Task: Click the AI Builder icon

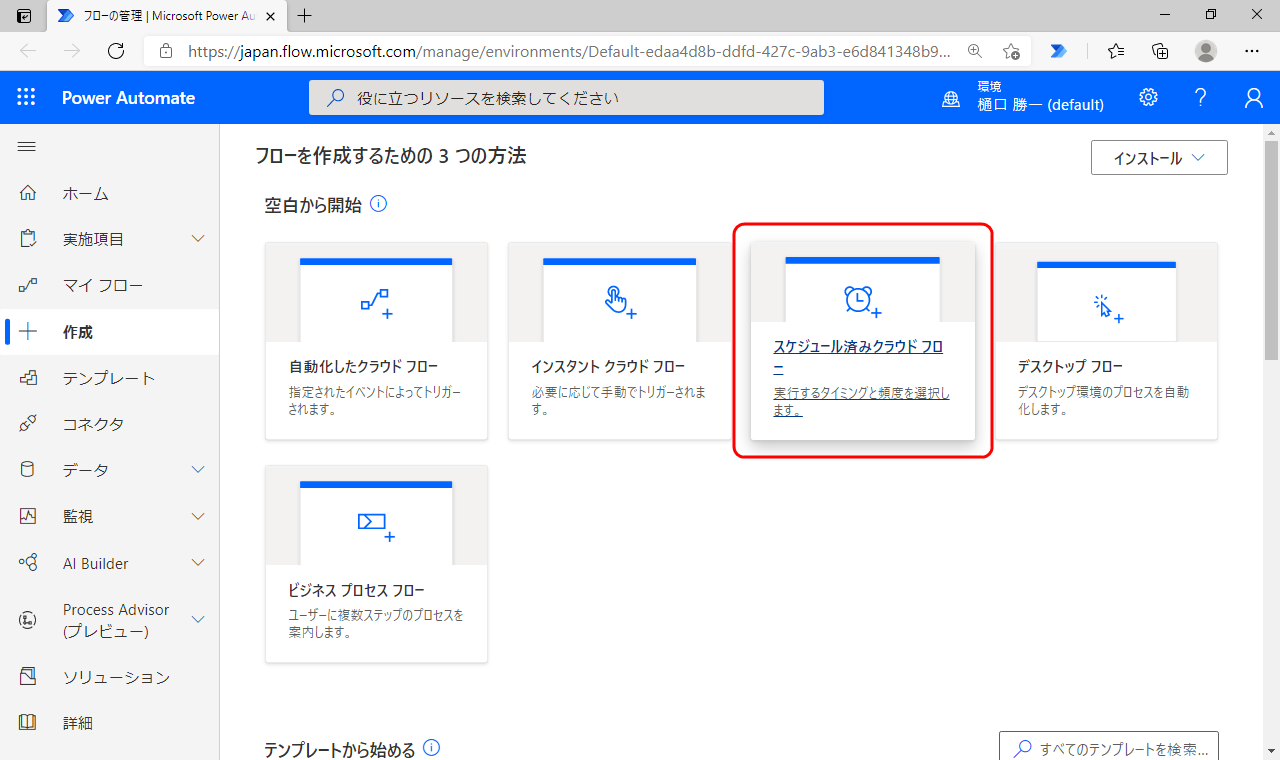Action: point(28,563)
